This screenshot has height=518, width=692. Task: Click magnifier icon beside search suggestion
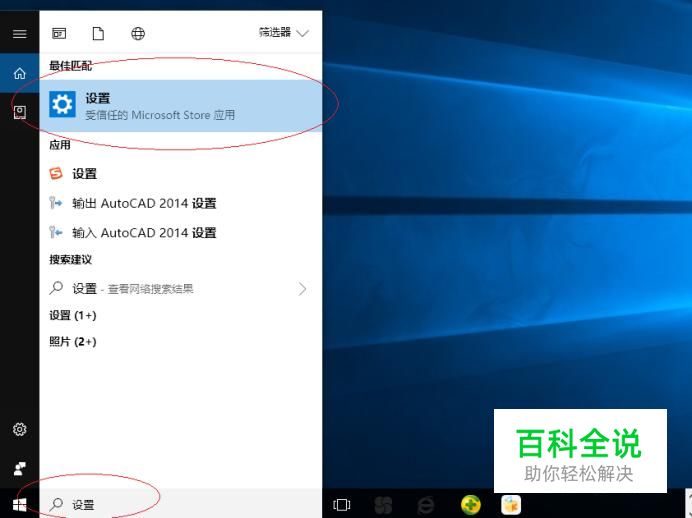tap(56, 288)
